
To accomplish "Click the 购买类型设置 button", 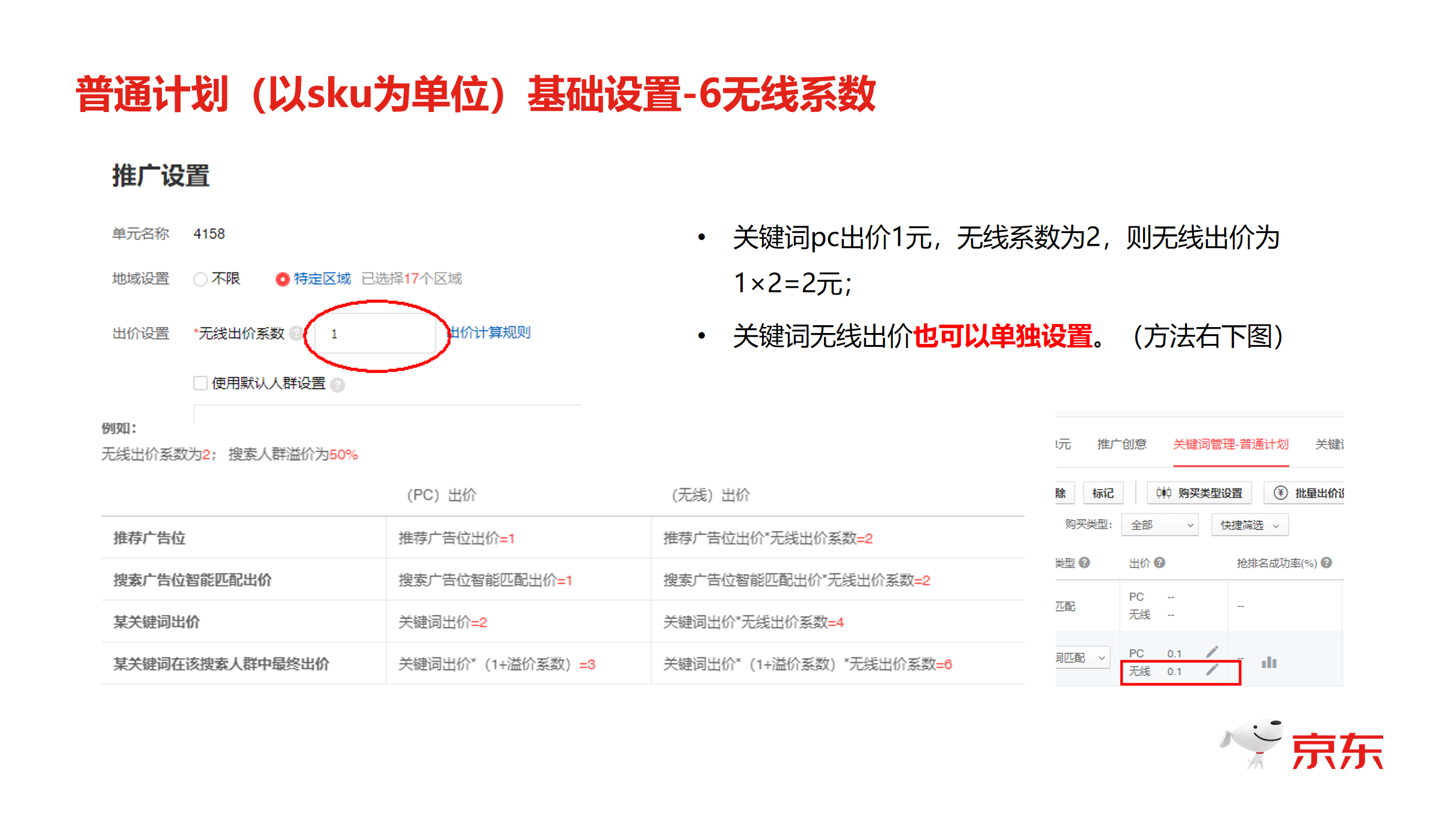I will point(1199,493).
